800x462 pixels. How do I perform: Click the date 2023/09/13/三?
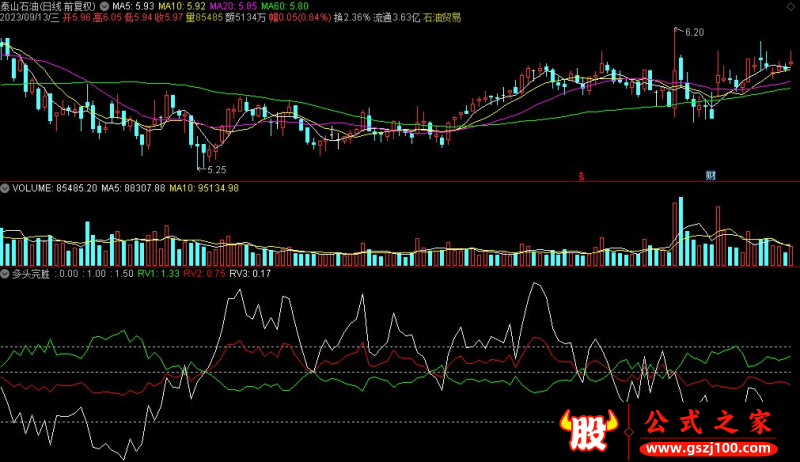click(30, 18)
